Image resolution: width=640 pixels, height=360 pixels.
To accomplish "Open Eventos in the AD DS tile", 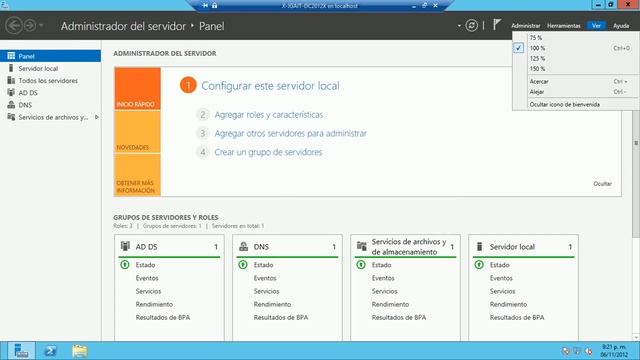I will [x=147, y=278].
